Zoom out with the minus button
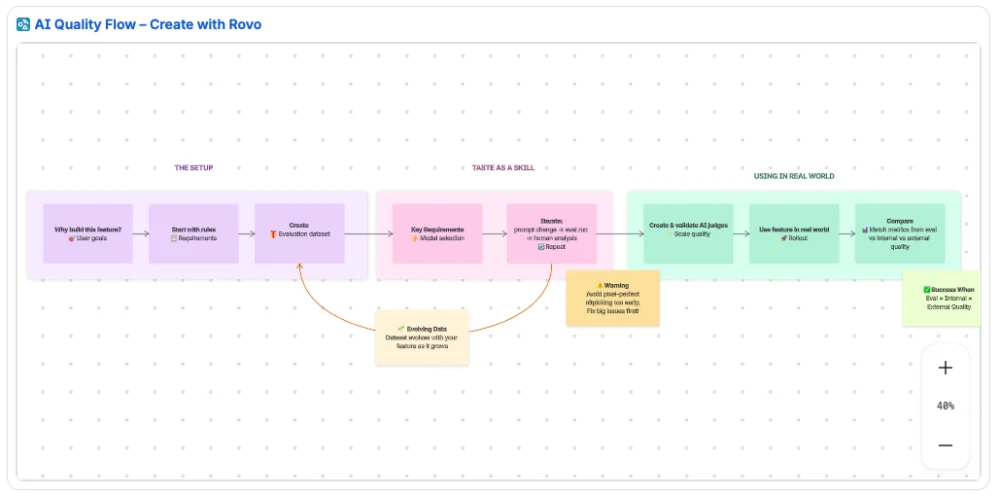 click(x=945, y=445)
